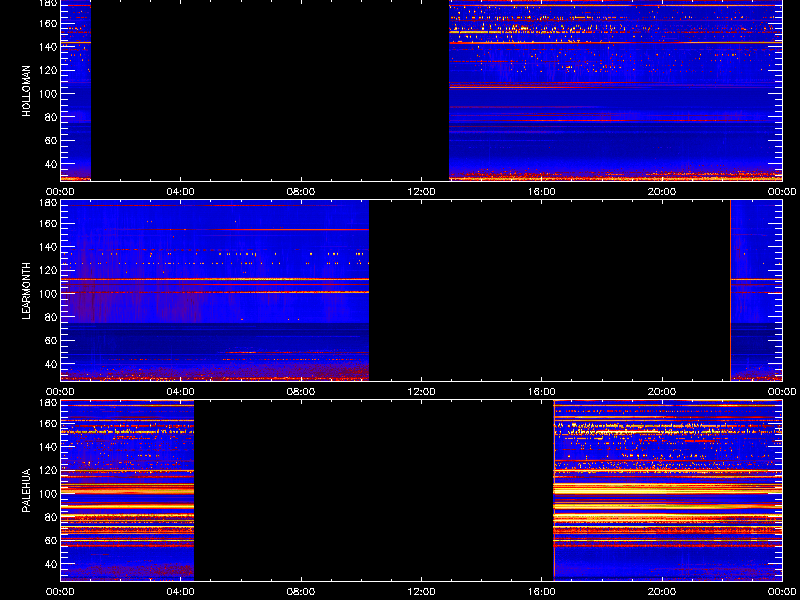
Task: Select the 60 MHz tick label on Holloman axis
Action: click(53, 140)
